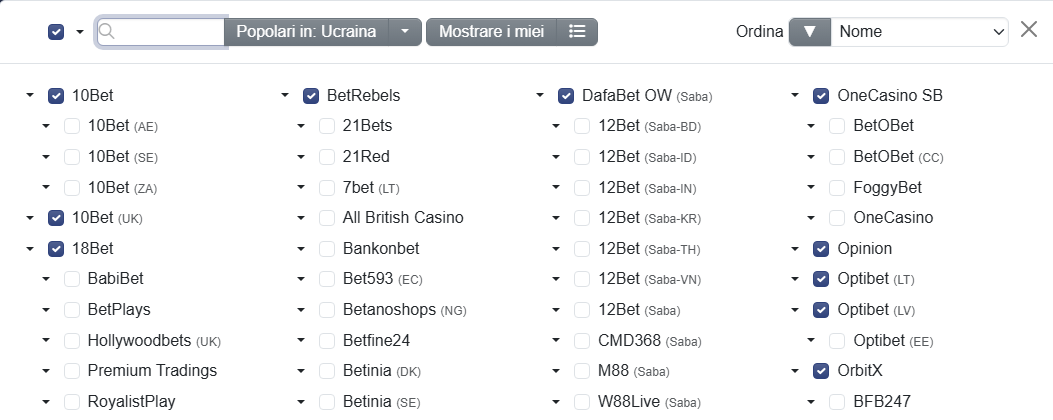Viewport: 1053px width, 420px height.
Task: Toggle the descending sort order arrow
Action: pos(810,32)
